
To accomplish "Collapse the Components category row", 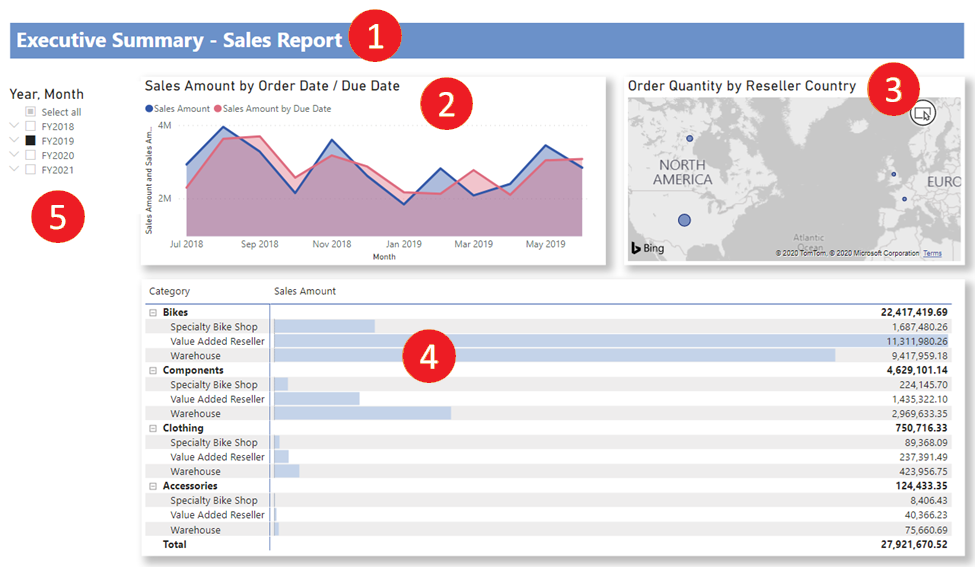I will pyautogui.click(x=153, y=370).
